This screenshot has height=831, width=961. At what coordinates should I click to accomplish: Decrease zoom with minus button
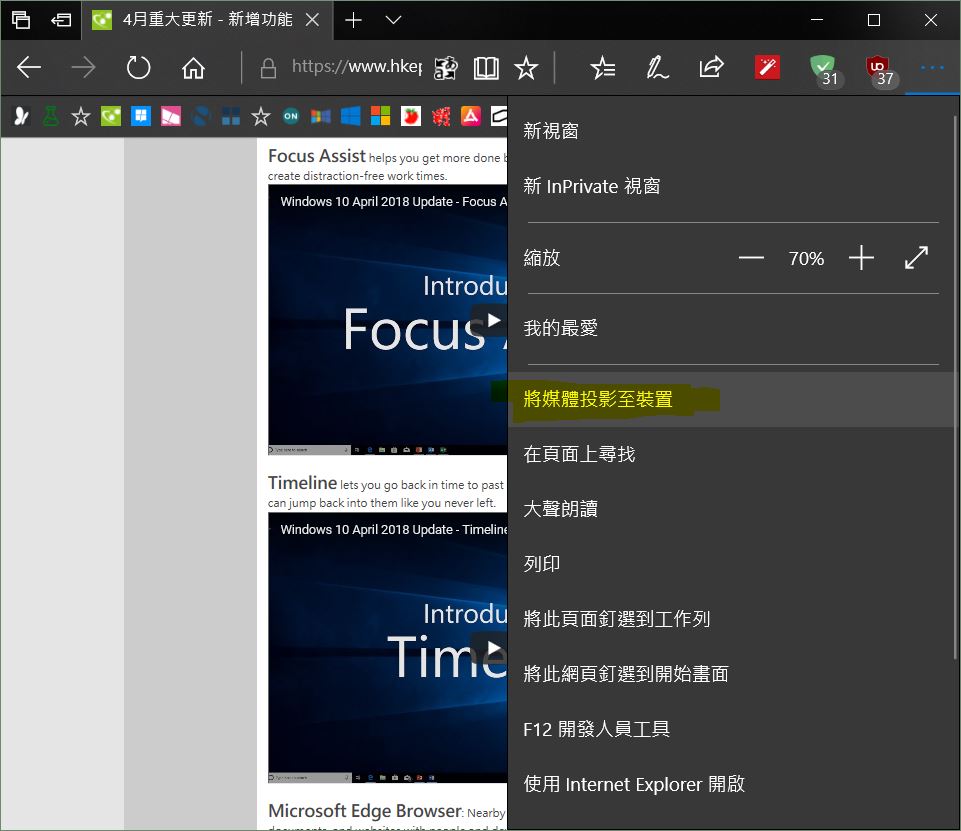click(x=751, y=258)
